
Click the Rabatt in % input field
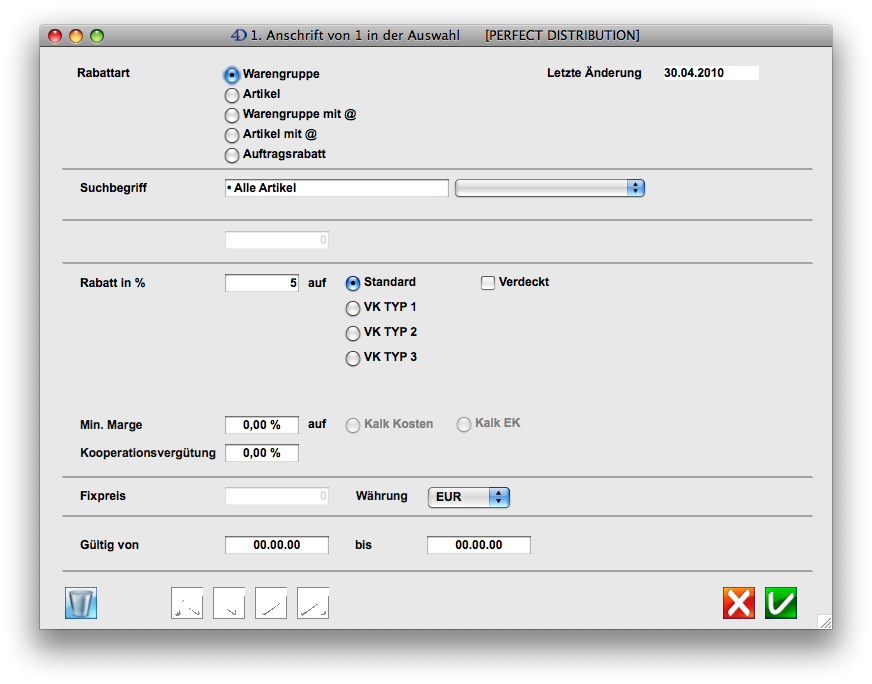(x=262, y=283)
